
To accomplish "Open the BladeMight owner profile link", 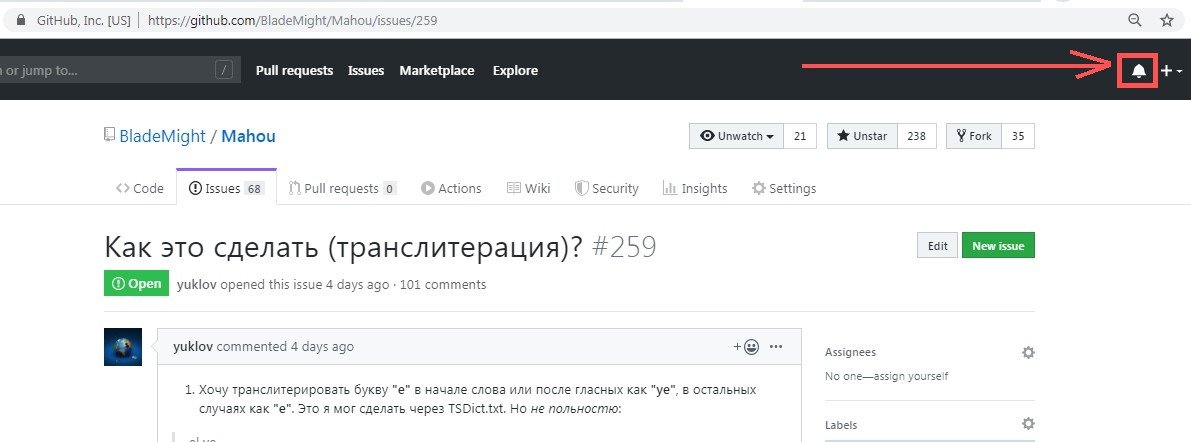I will click(163, 136).
